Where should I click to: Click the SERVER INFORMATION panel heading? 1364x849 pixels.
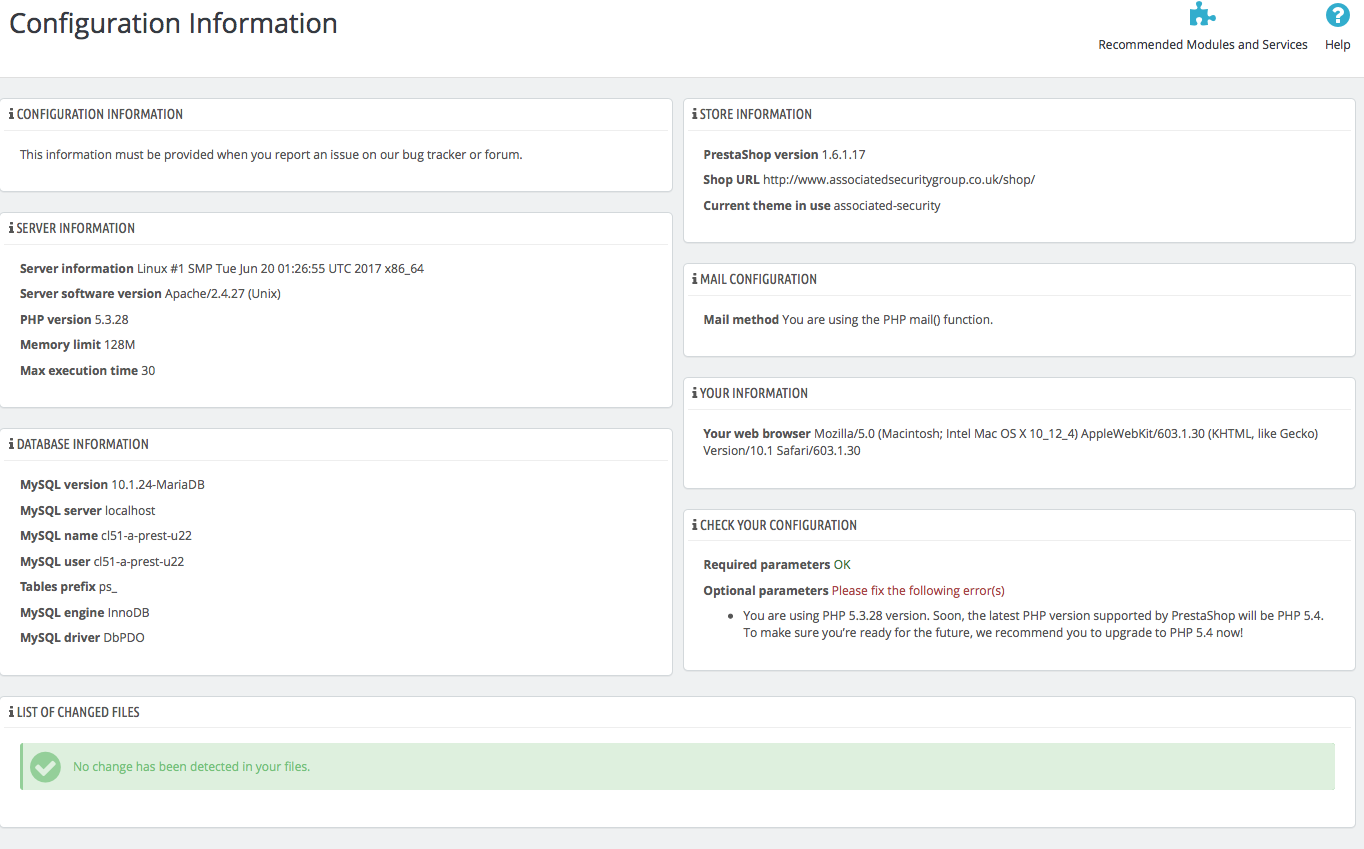click(76, 228)
